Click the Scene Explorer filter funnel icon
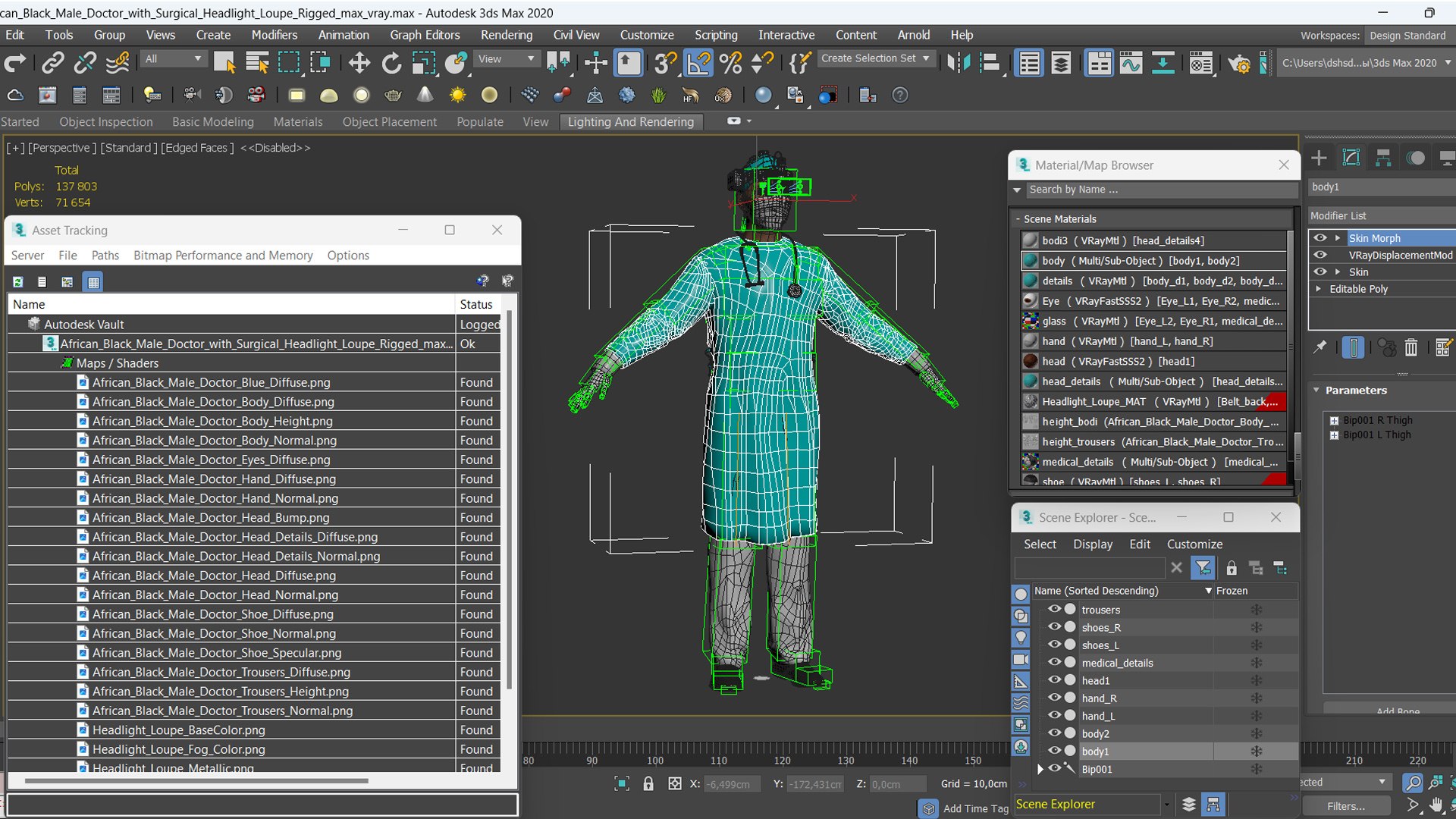Viewport: 1456px width, 819px height. [x=1203, y=568]
